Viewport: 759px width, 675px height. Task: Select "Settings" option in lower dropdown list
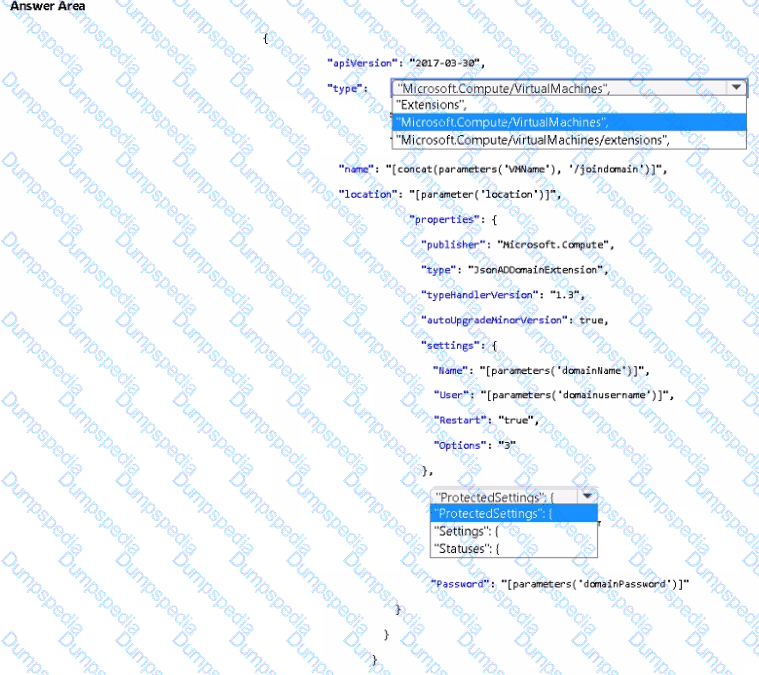tap(468, 531)
